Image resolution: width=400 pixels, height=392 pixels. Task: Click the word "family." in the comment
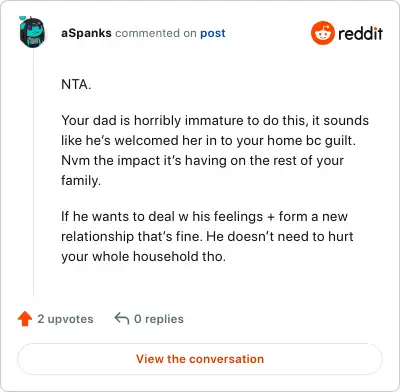point(81,180)
